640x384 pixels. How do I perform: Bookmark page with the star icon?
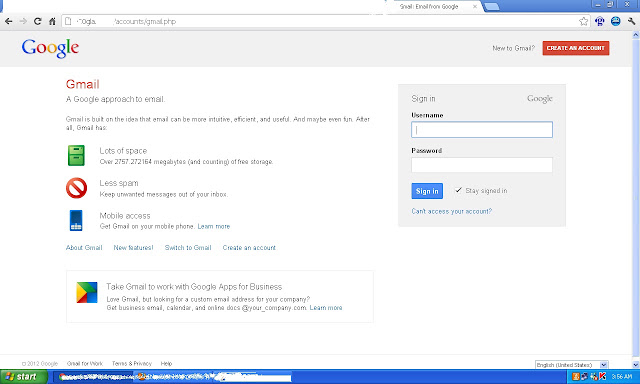point(584,21)
